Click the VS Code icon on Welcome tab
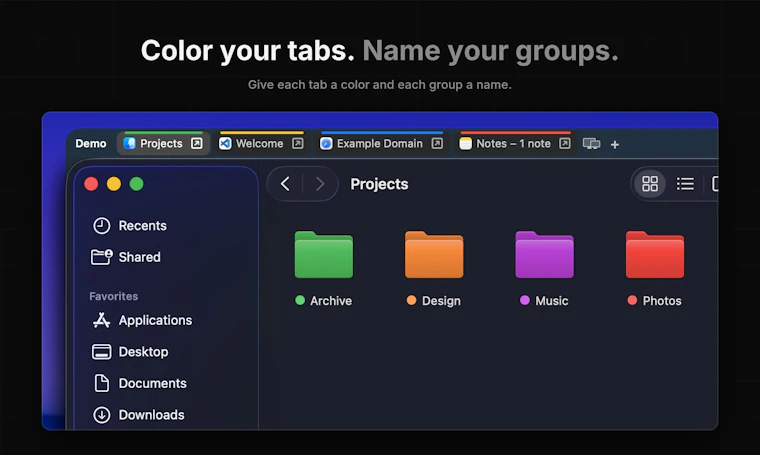Screen dimensions: 760x455 click(225, 143)
